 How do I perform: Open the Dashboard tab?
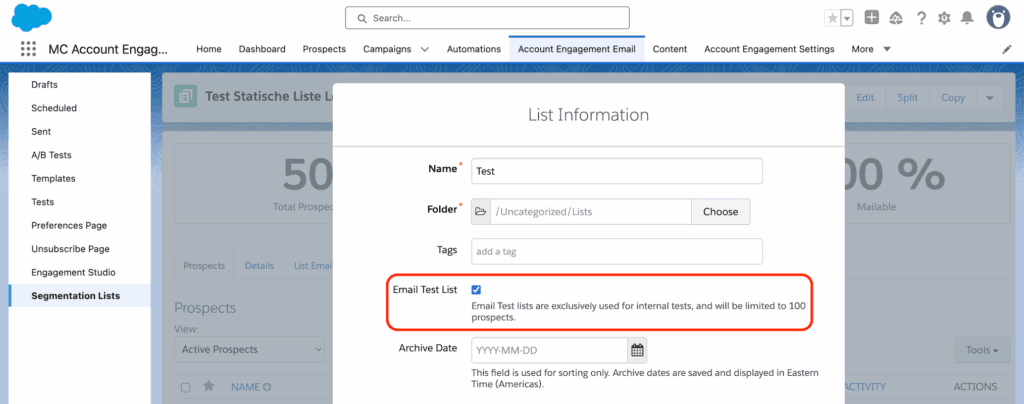pos(262,49)
